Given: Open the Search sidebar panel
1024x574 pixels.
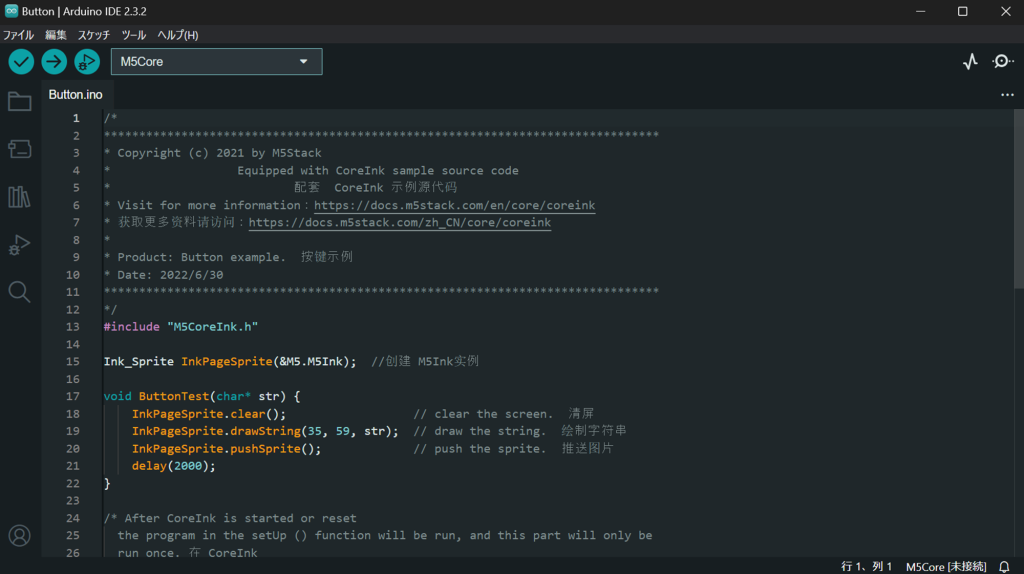Looking at the screenshot, I should [20, 292].
